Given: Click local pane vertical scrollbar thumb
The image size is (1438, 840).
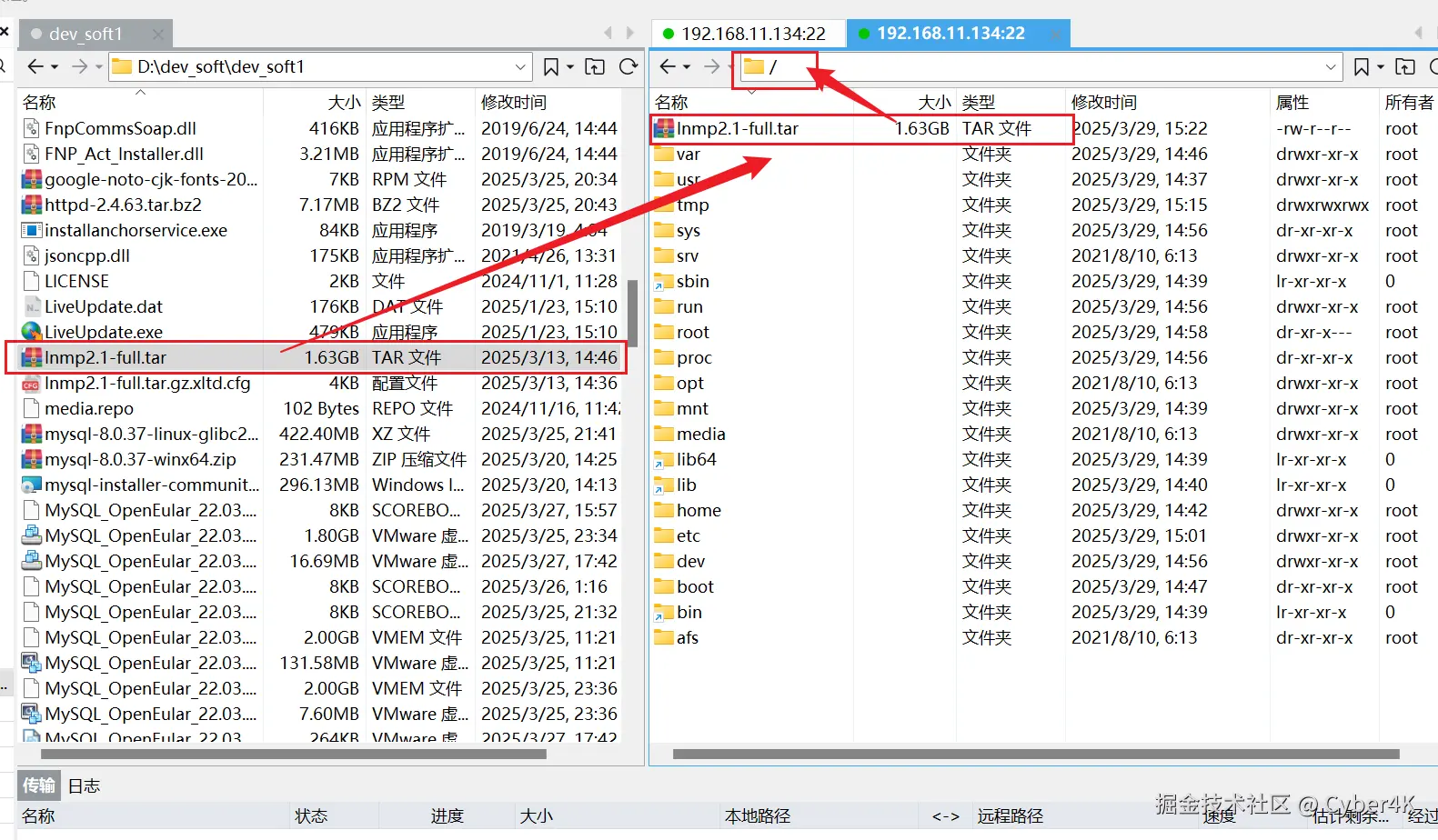Looking at the screenshot, I should point(632,314).
